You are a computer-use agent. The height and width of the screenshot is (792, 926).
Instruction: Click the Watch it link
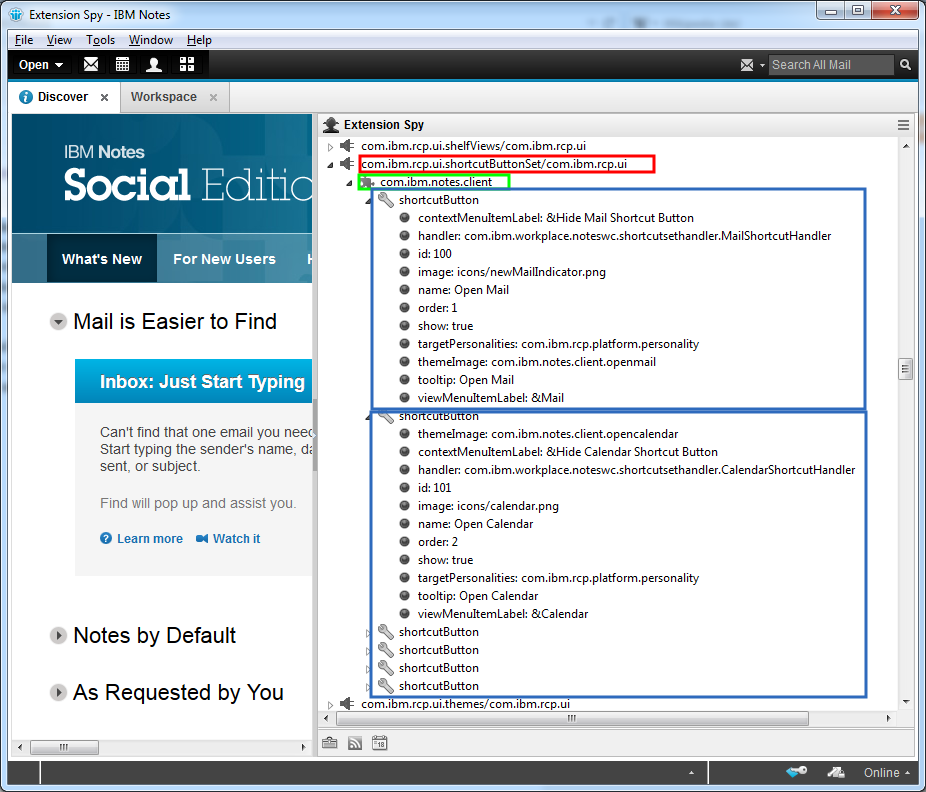[236, 539]
